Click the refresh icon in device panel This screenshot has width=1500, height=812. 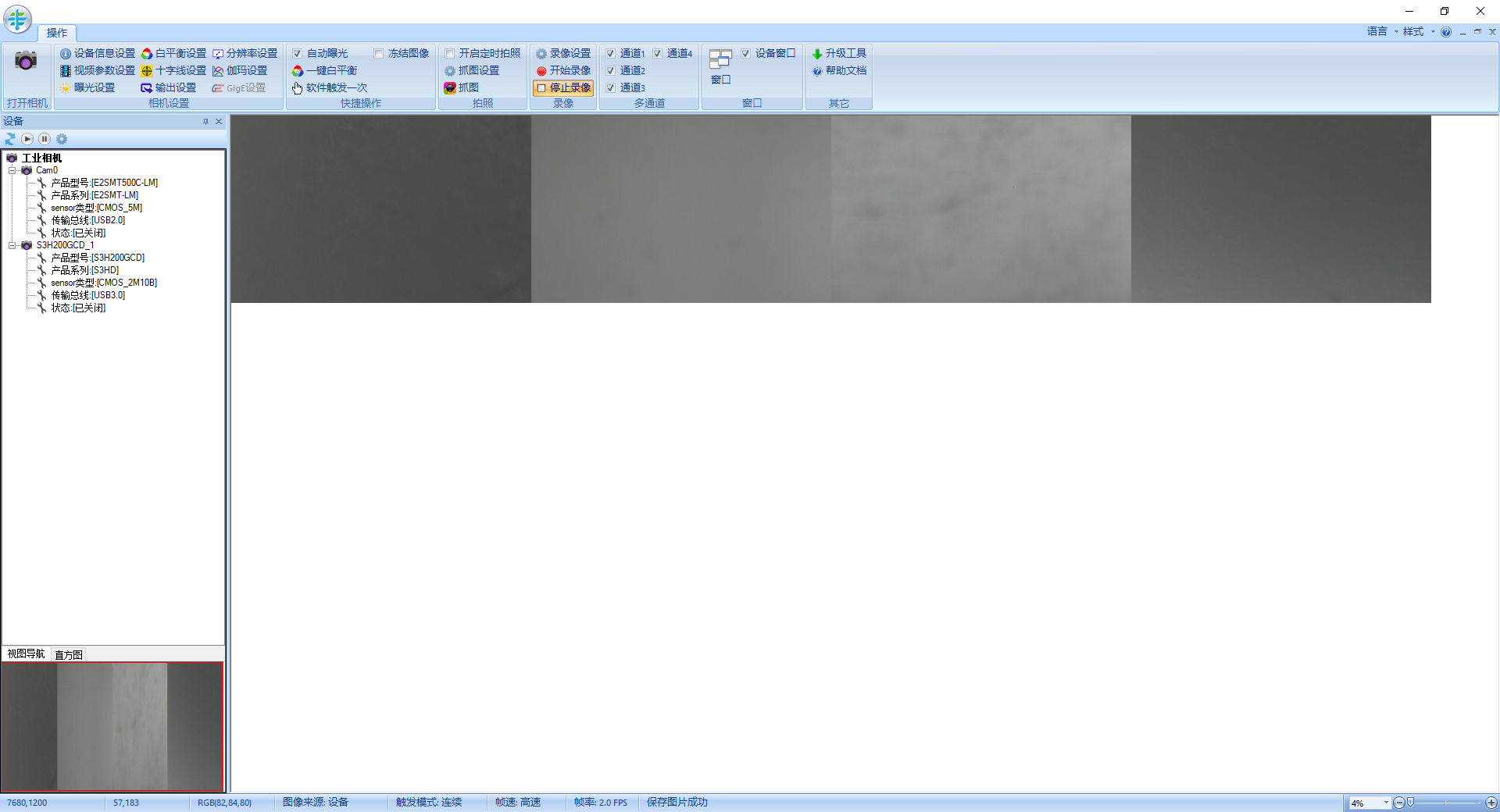tap(9, 139)
